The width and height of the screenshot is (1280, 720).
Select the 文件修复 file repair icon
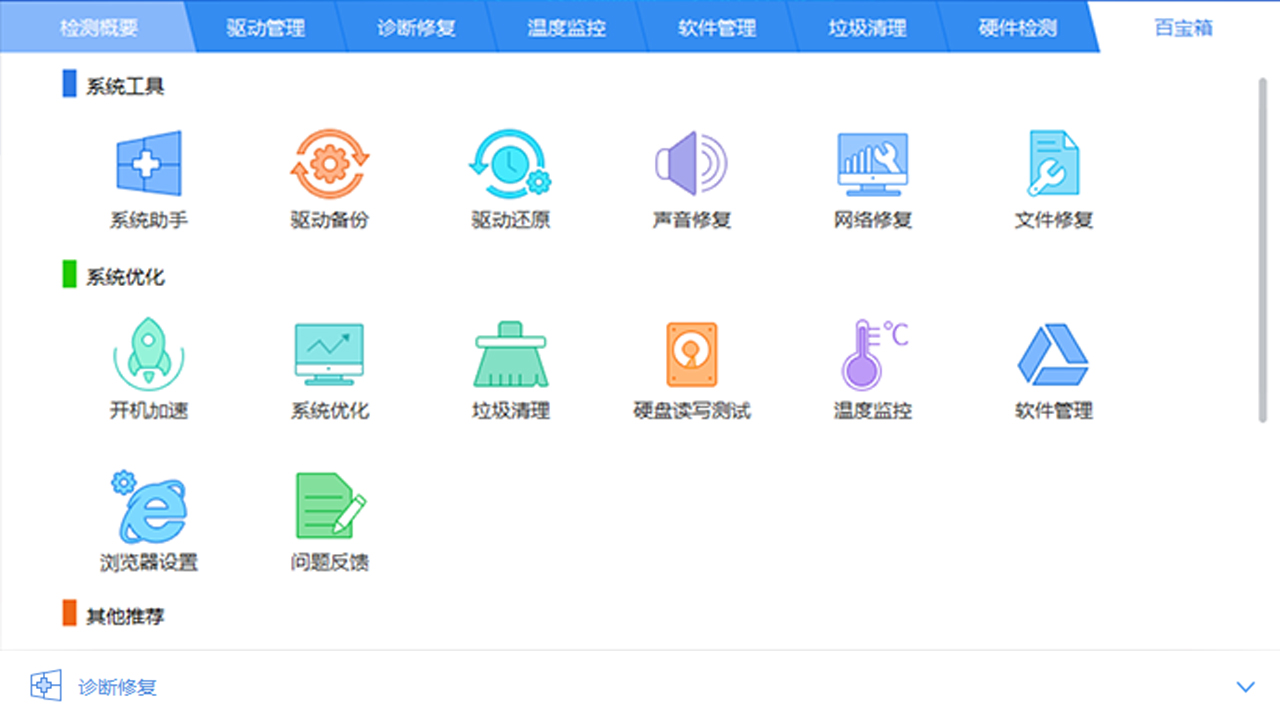click(1053, 164)
